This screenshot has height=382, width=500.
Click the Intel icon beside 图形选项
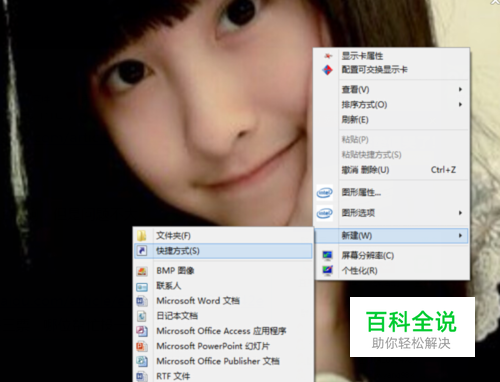coord(324,213)
